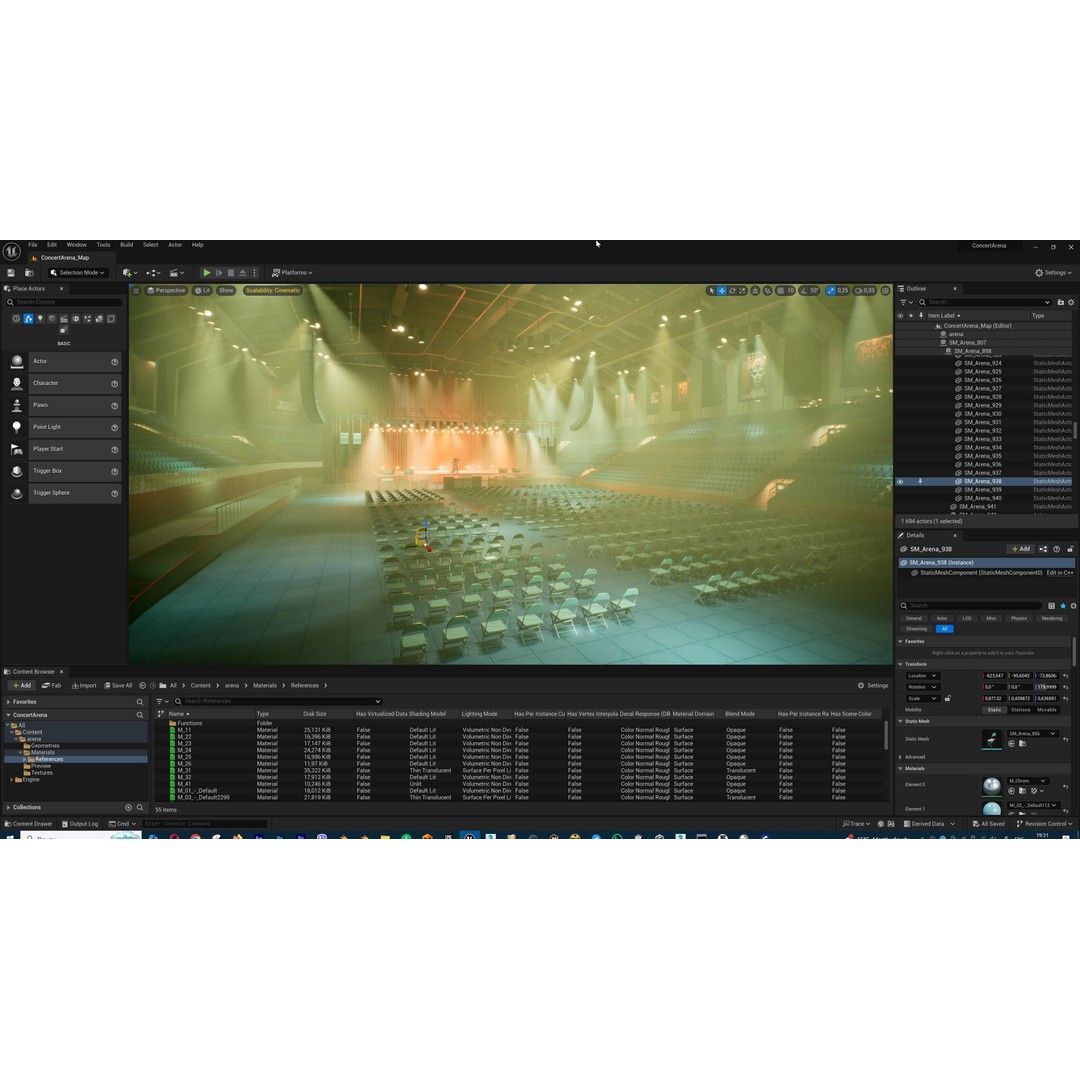Click the Eject button in play controls
This screenshot has width=1080, height=1080.
pyautogui.click(x=242, y=273)
